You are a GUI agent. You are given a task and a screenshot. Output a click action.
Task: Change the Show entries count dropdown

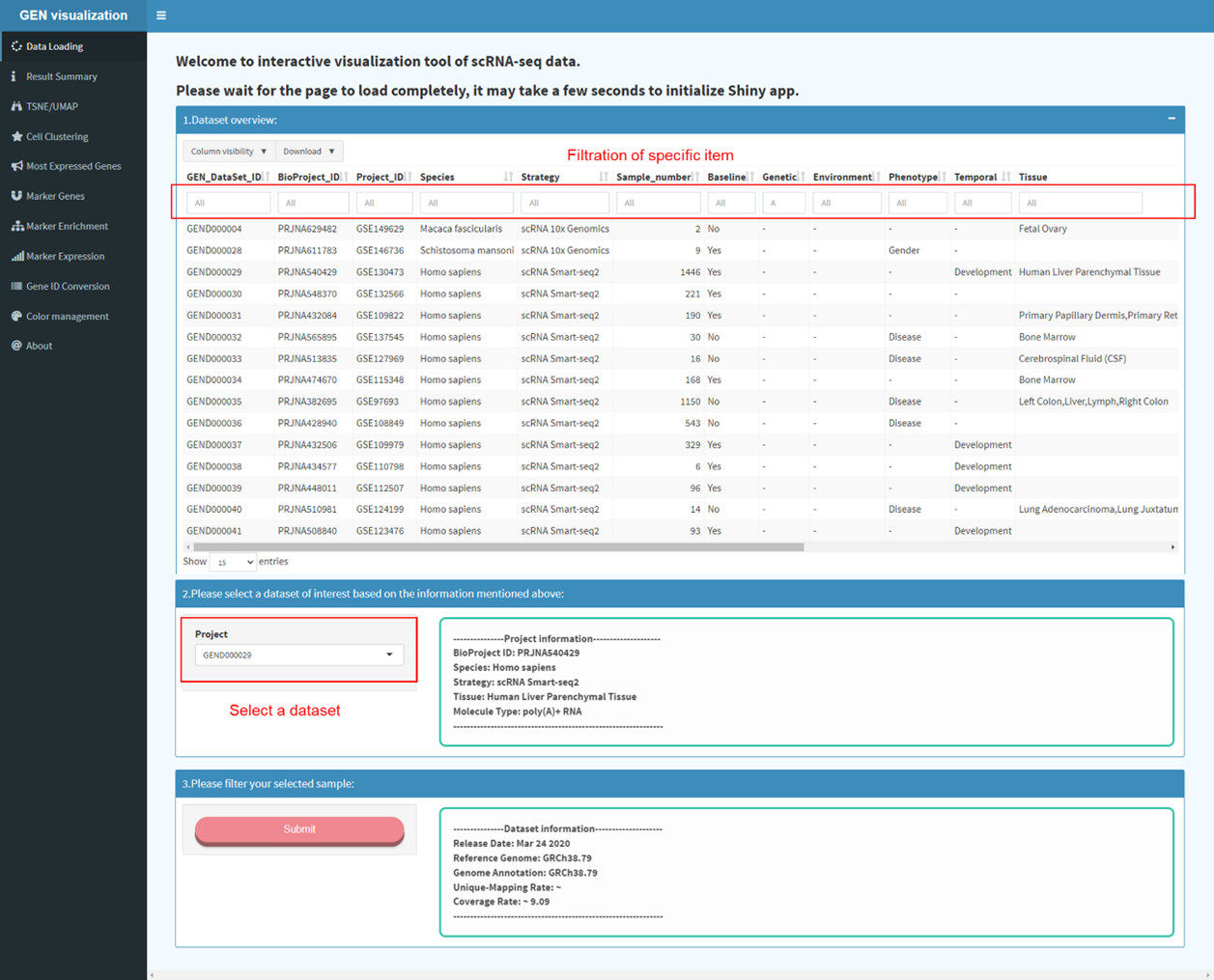(233, 562)
